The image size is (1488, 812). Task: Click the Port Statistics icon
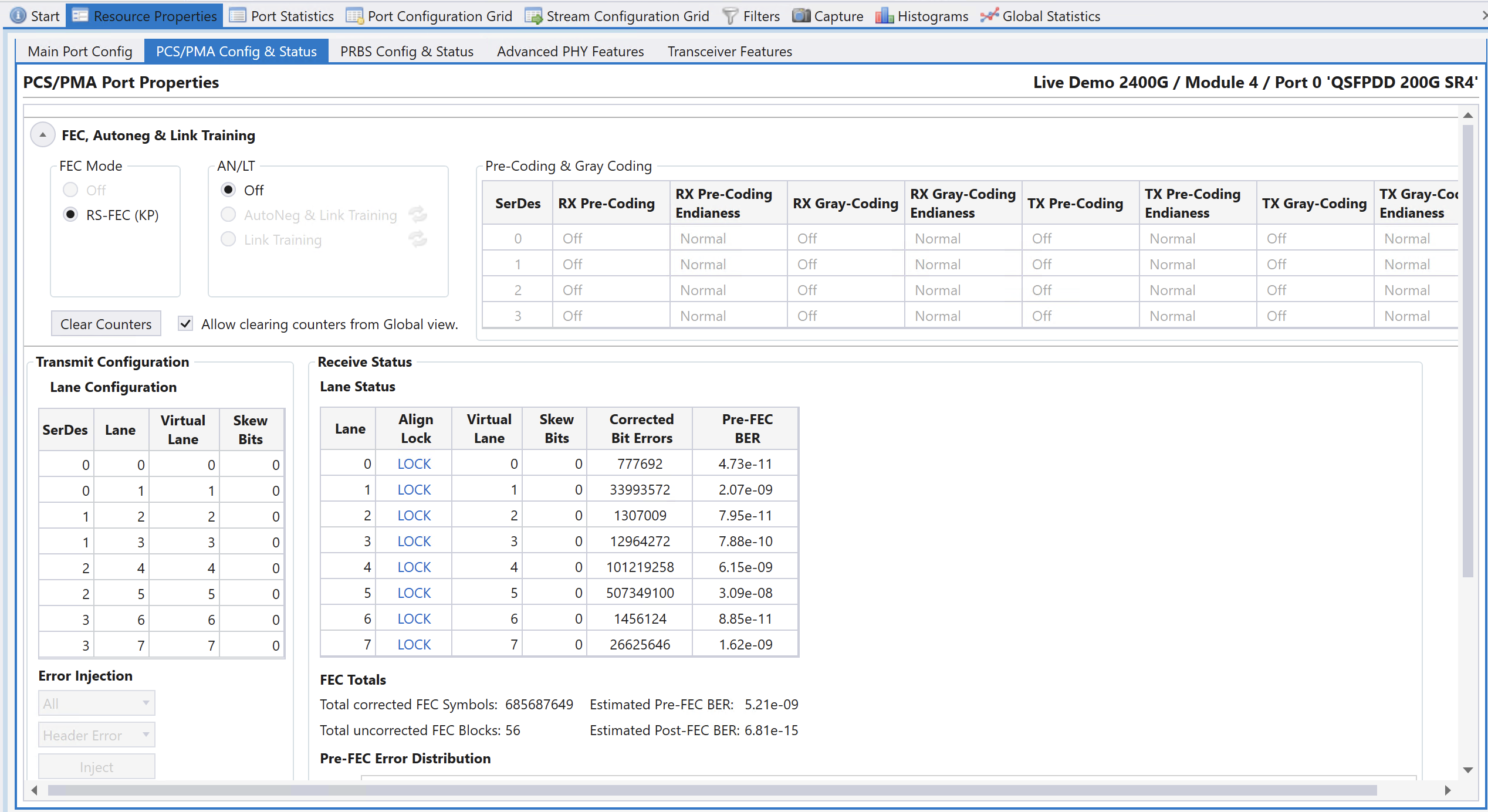tap(238, 16)
